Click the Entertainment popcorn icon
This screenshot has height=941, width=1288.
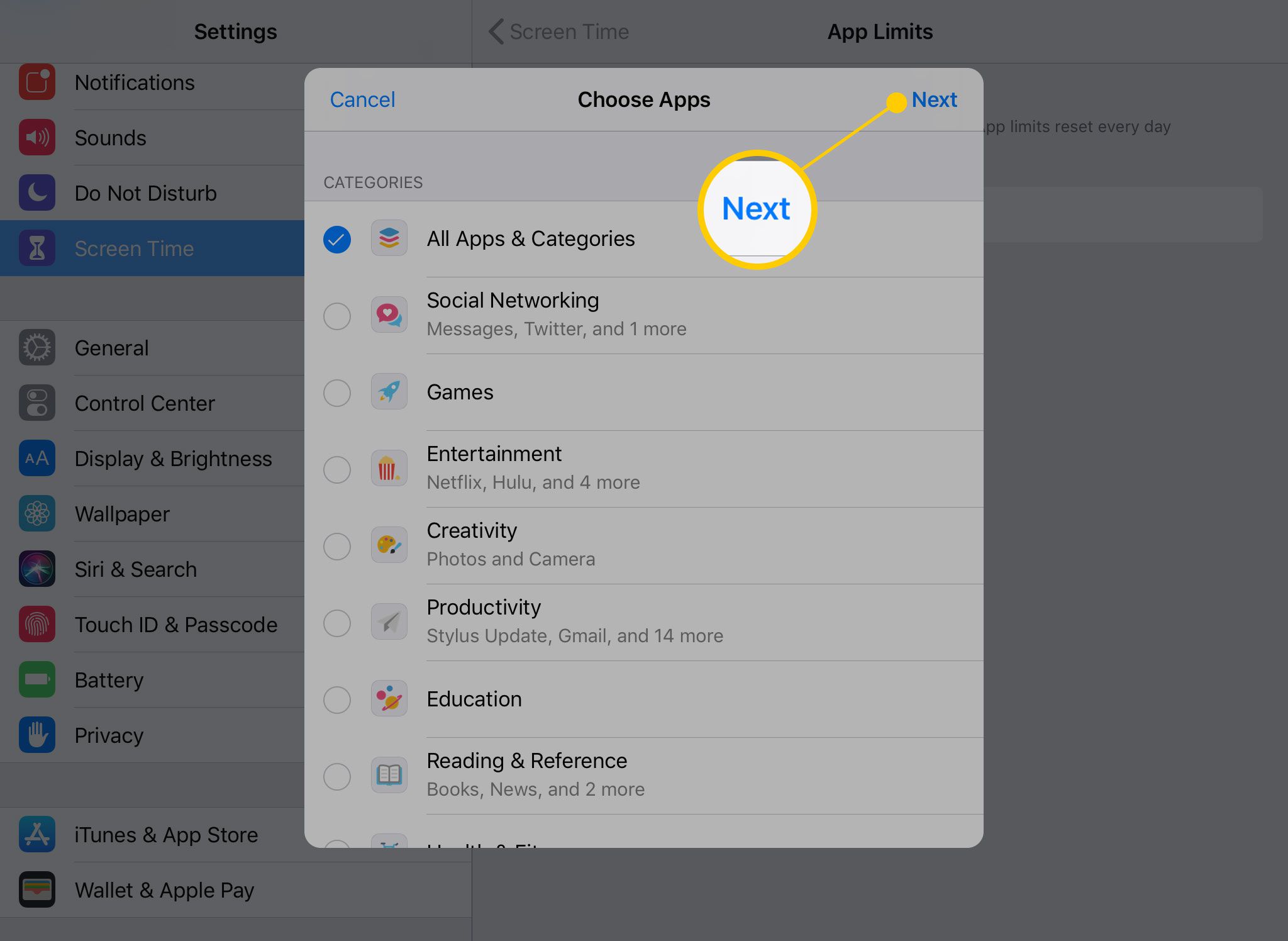click(x=390, y=468)
